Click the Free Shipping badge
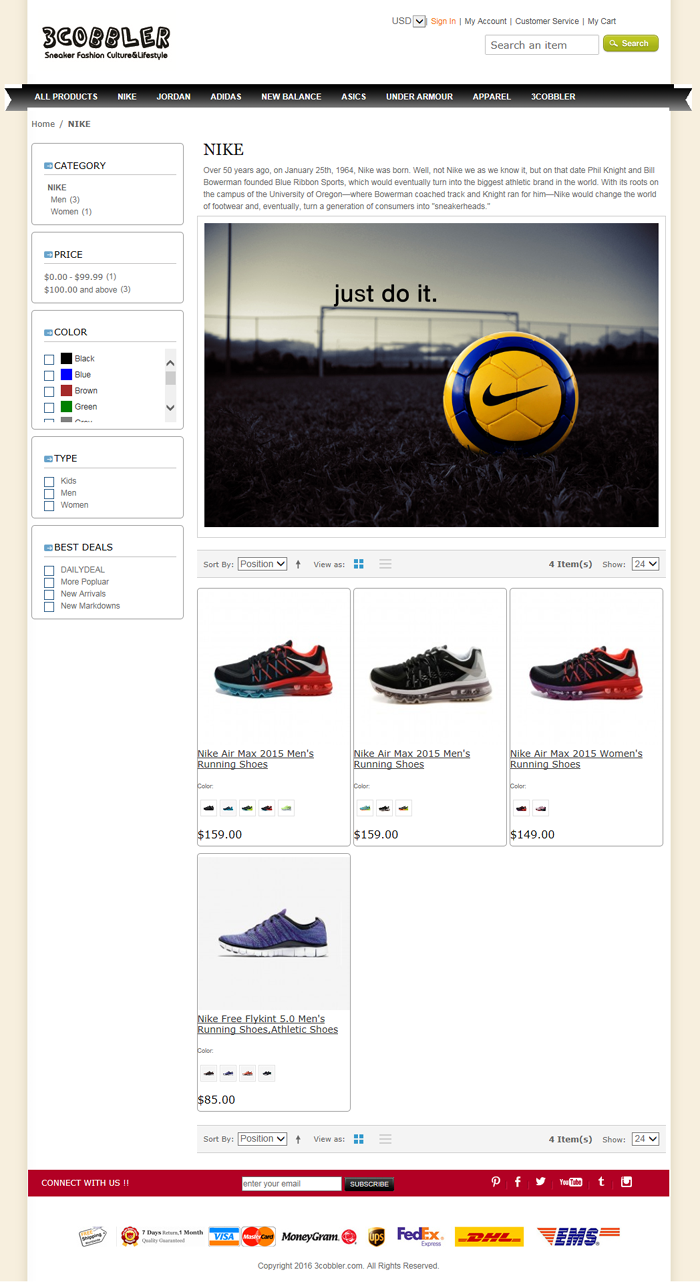This screenshot has height=1284, width=700. pyautogui.click(x=93, y=1237)
